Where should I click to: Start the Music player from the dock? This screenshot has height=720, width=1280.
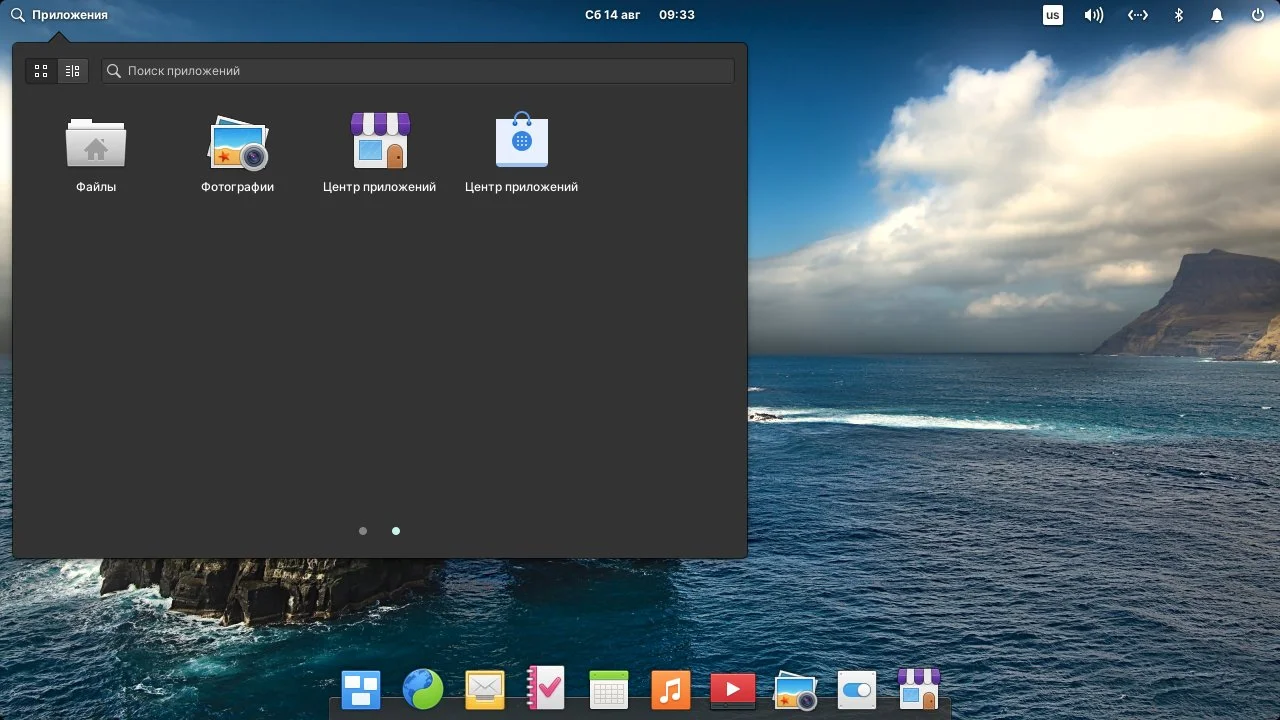pyautogui.click(x=670, y=689)
